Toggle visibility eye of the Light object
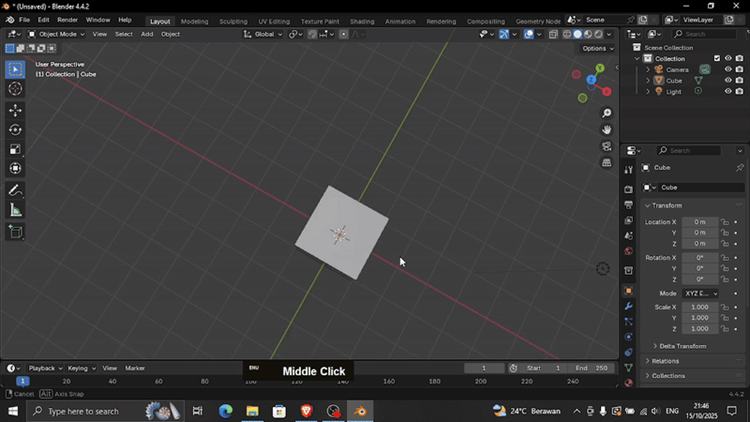The height and width of the screenshot is (422, 750). 727,91
